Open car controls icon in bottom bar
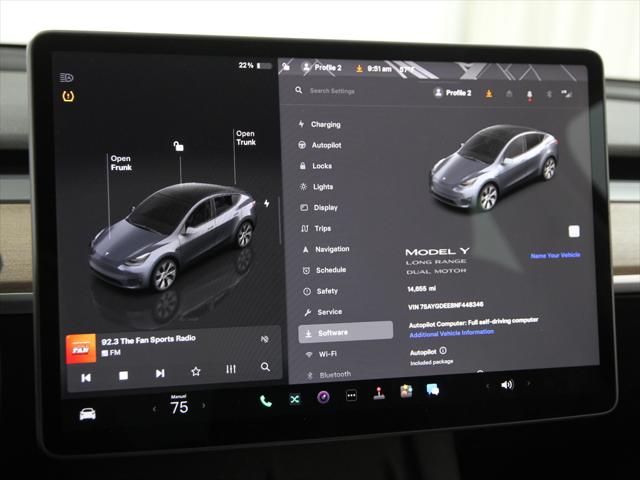The width and height of the screenshot is (640, 480). click(x=87, y=414)
